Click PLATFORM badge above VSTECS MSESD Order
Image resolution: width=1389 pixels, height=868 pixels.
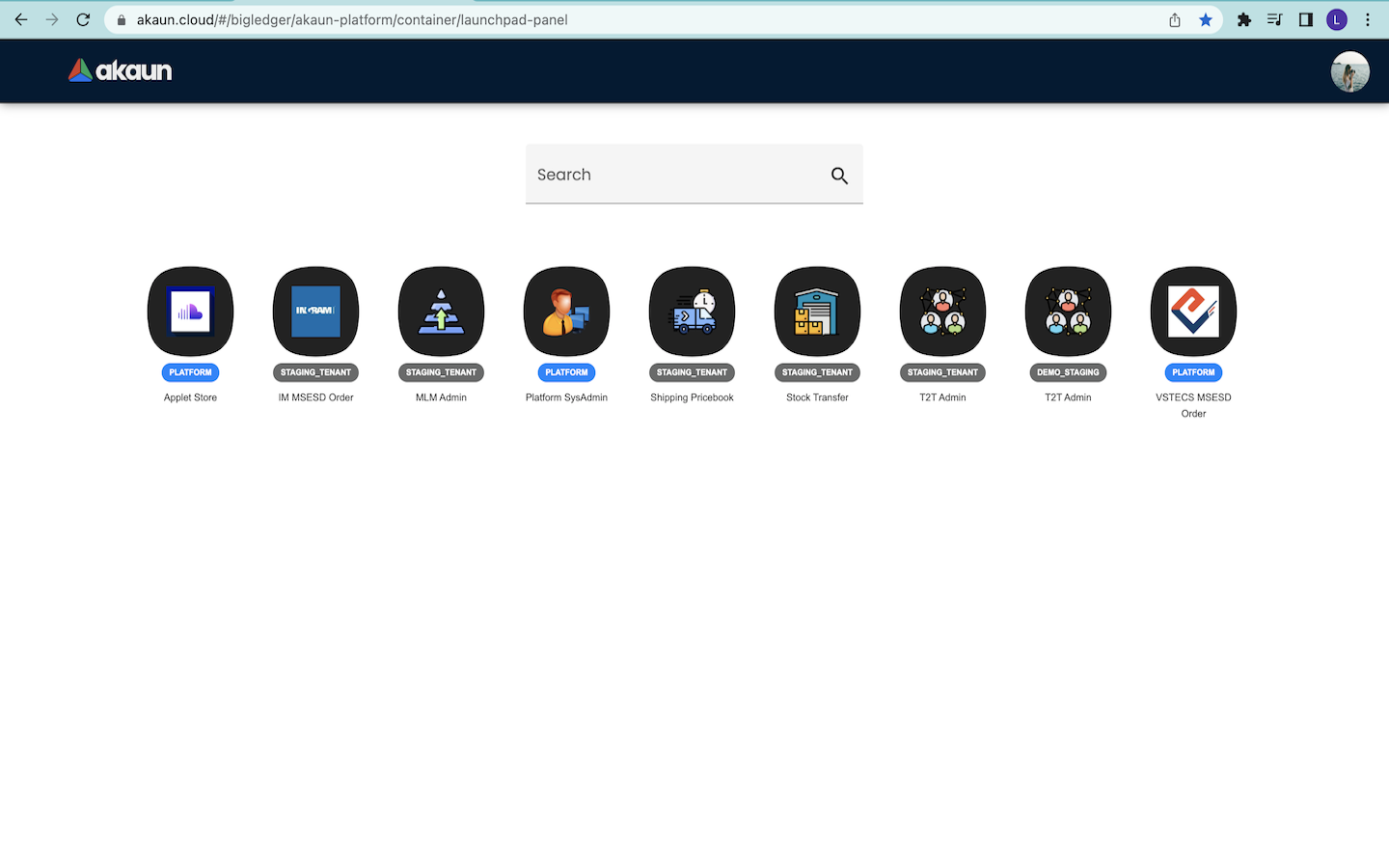coord(1193,372)
